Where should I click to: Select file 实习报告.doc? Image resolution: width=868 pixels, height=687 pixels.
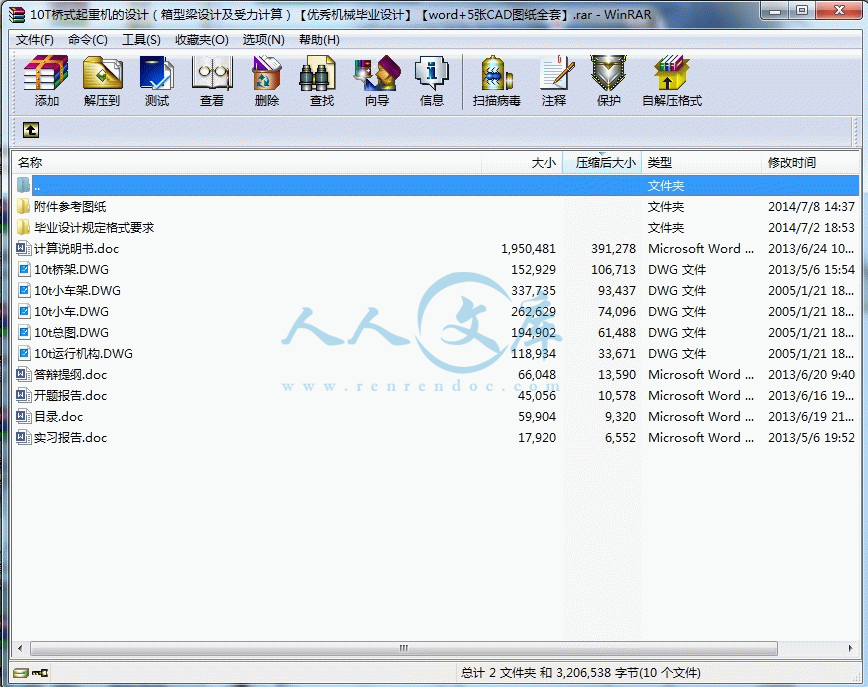70,438
